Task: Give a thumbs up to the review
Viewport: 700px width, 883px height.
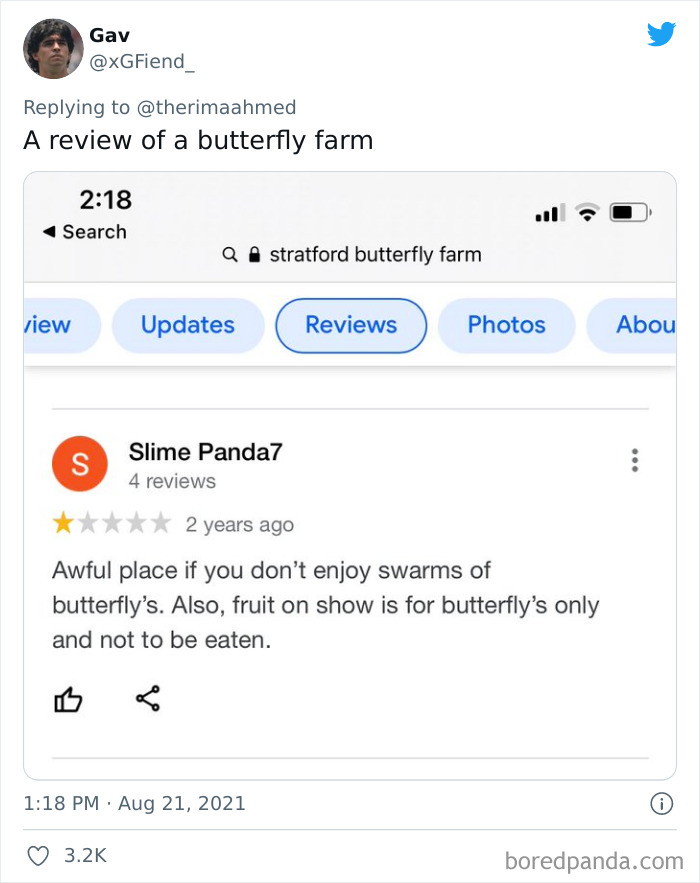Action: [67, 699]
